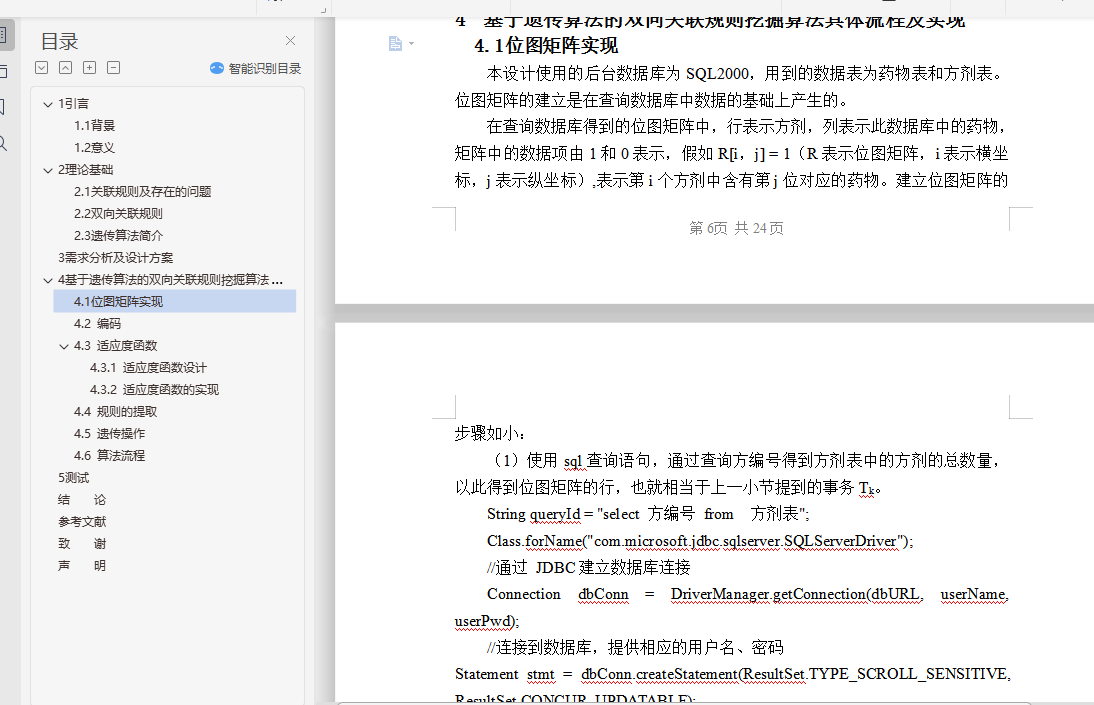This screenshot has height=705, width=1094.
Task: Click the expand-all down-arrow icon in outline toolbar
Action: (42, 68)
